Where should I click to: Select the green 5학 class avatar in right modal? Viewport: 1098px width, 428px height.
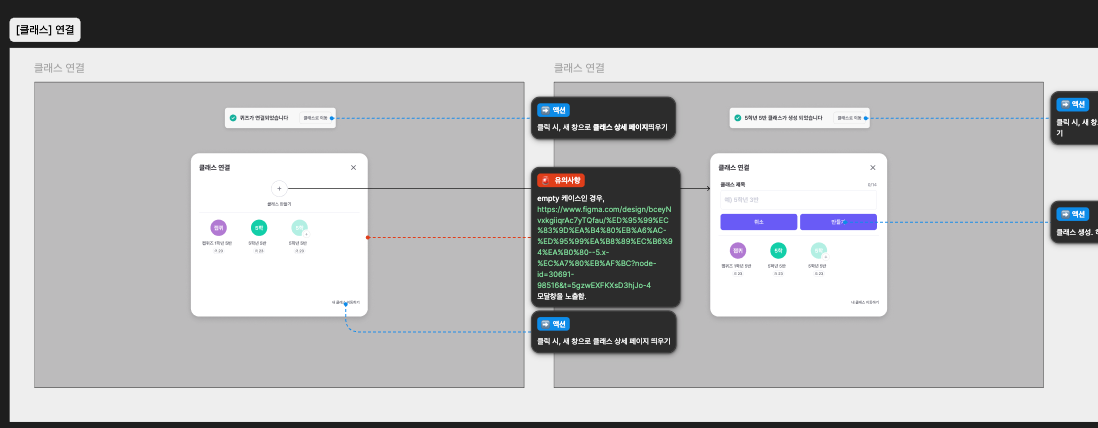tap(779, 250)
